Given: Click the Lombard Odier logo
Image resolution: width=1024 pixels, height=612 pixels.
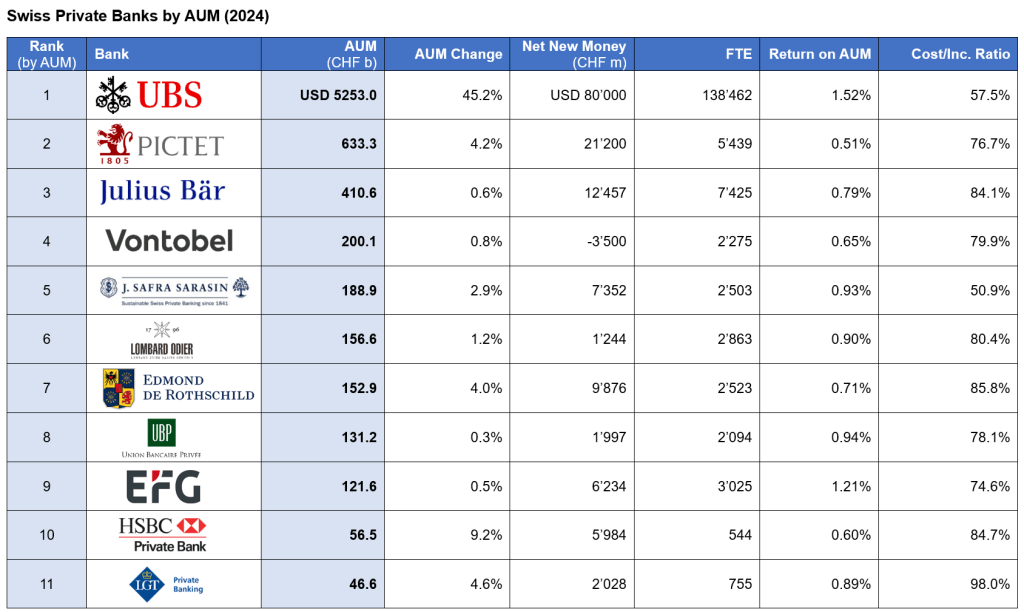Looking at the screenshot, I should click(x=162, y=340).
